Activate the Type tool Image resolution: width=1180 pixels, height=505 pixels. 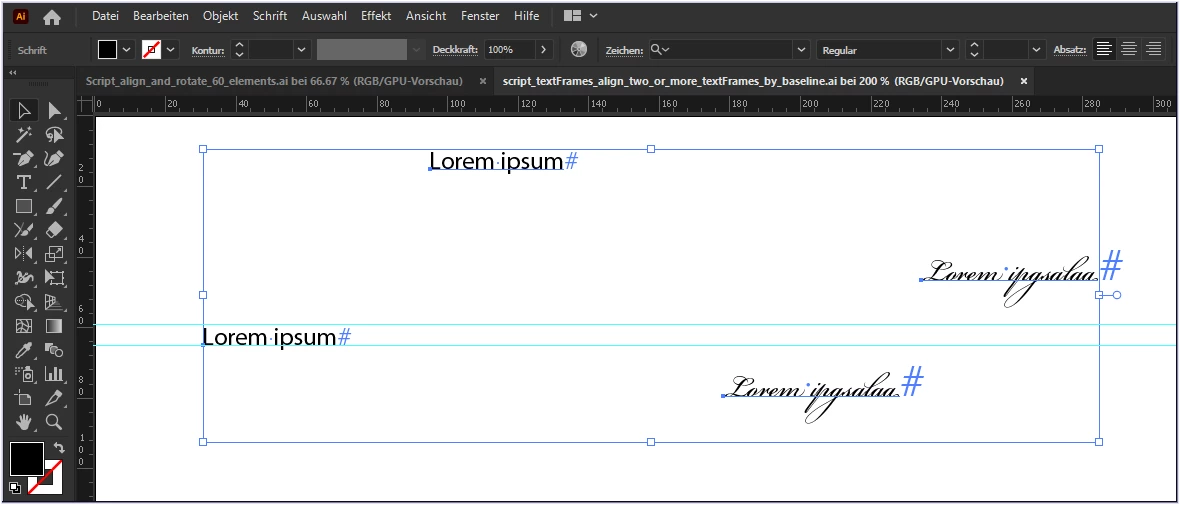click(24, 182)
